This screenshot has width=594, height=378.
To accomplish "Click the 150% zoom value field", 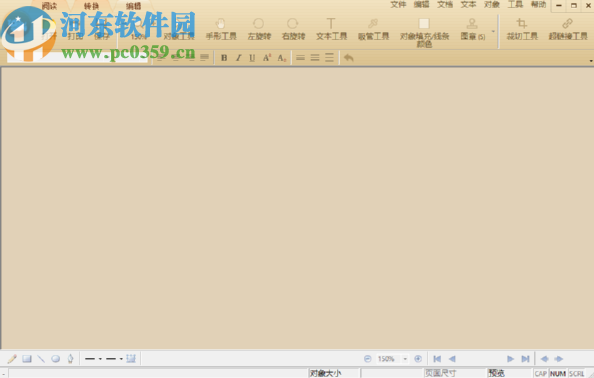I will [x=386, y=358].
